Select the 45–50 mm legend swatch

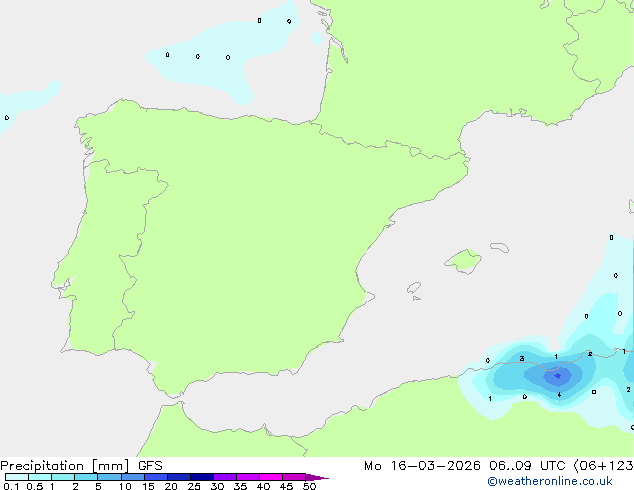[294, 477]
